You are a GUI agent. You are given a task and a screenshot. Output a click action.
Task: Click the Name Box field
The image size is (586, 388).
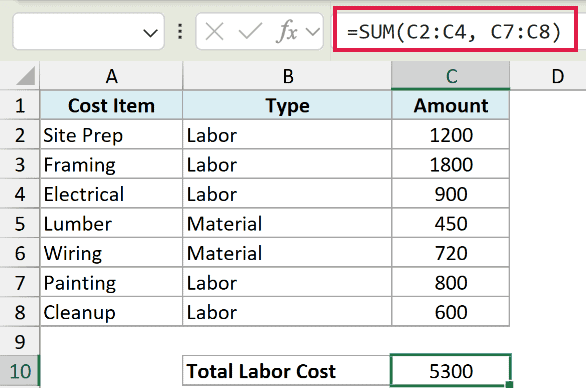point(88,31)
